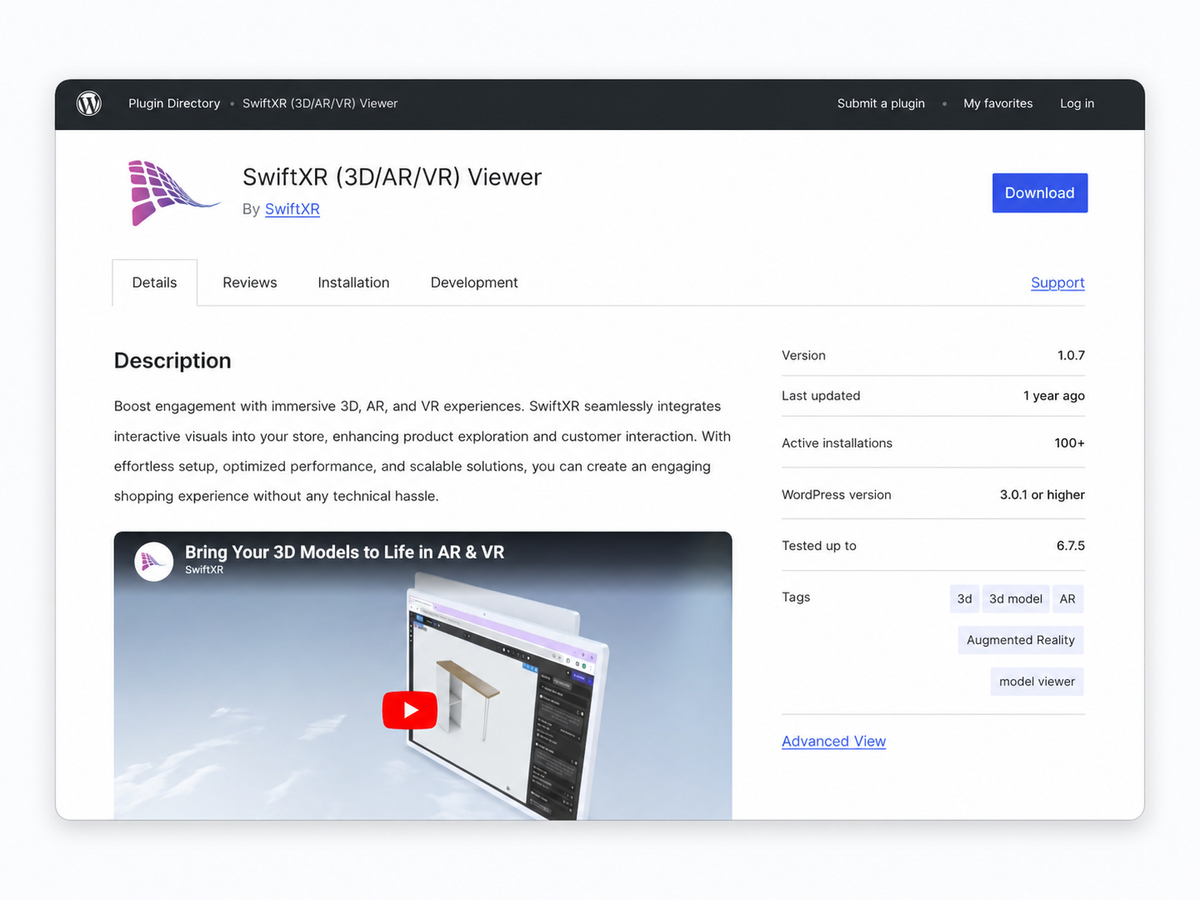Click the plugin title 'SwiftXR (3D/AR/VR) Viewer'

(392, 177)
